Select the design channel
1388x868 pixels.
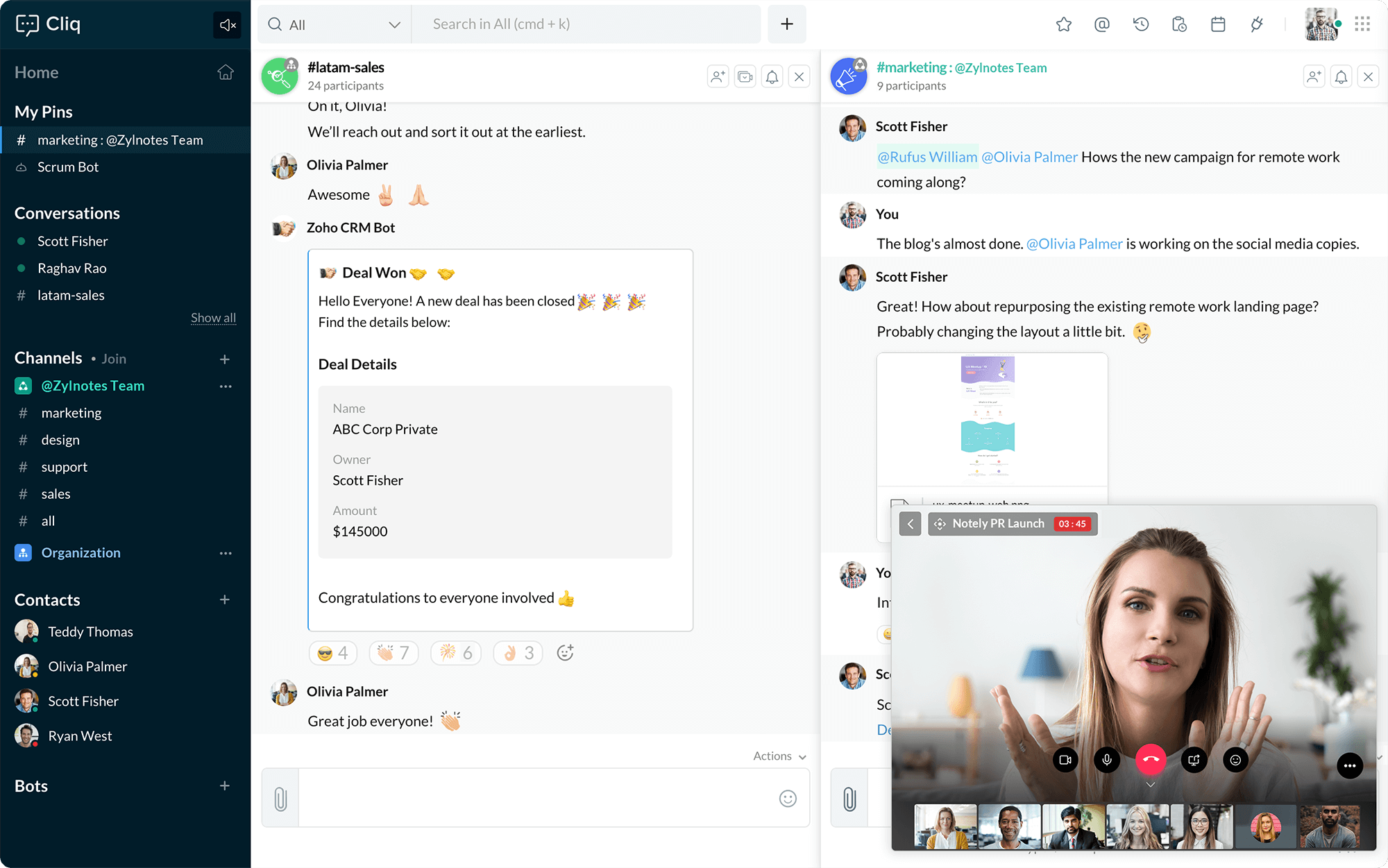(x=60, y=440)
